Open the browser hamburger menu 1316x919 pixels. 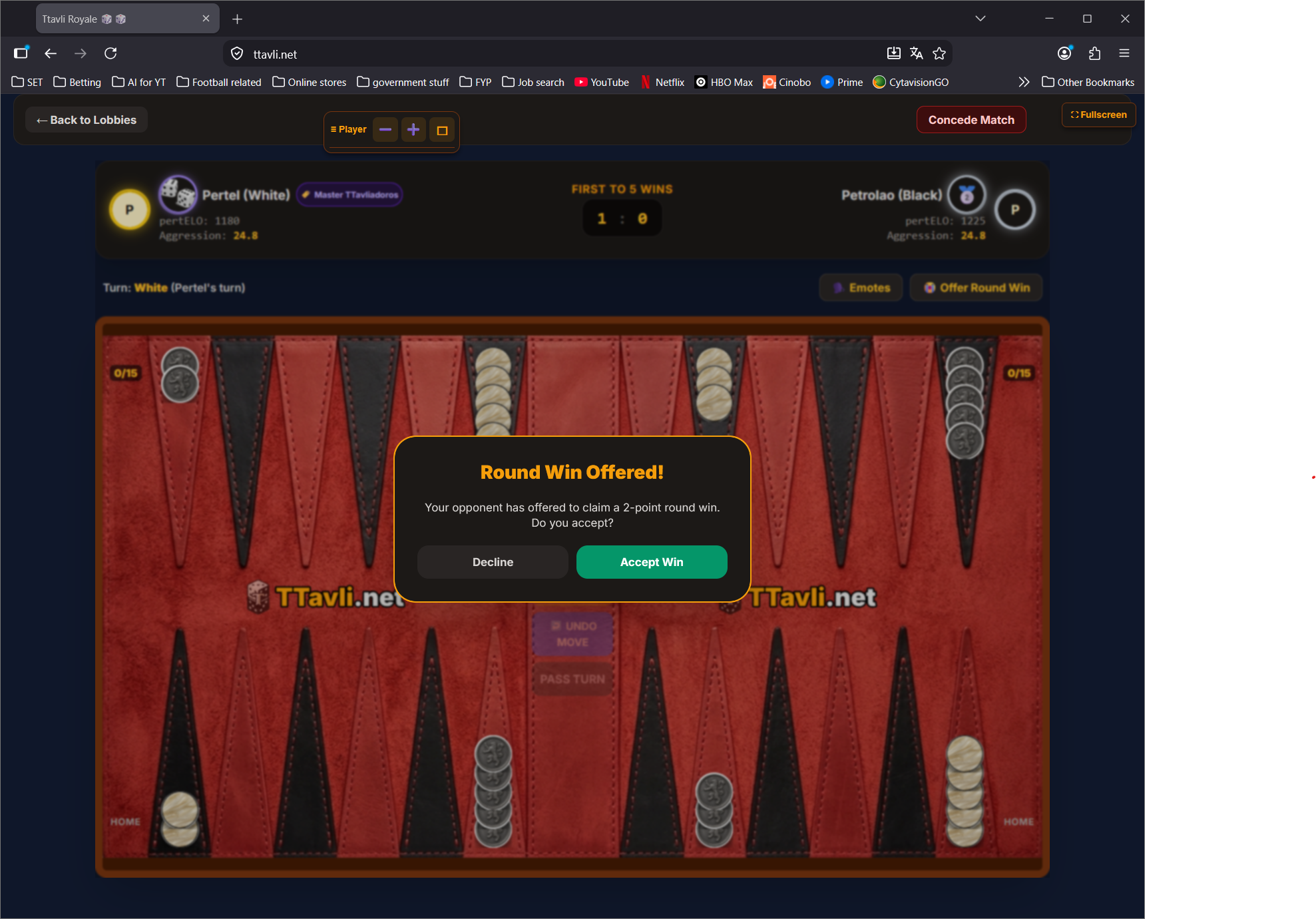1124,53
